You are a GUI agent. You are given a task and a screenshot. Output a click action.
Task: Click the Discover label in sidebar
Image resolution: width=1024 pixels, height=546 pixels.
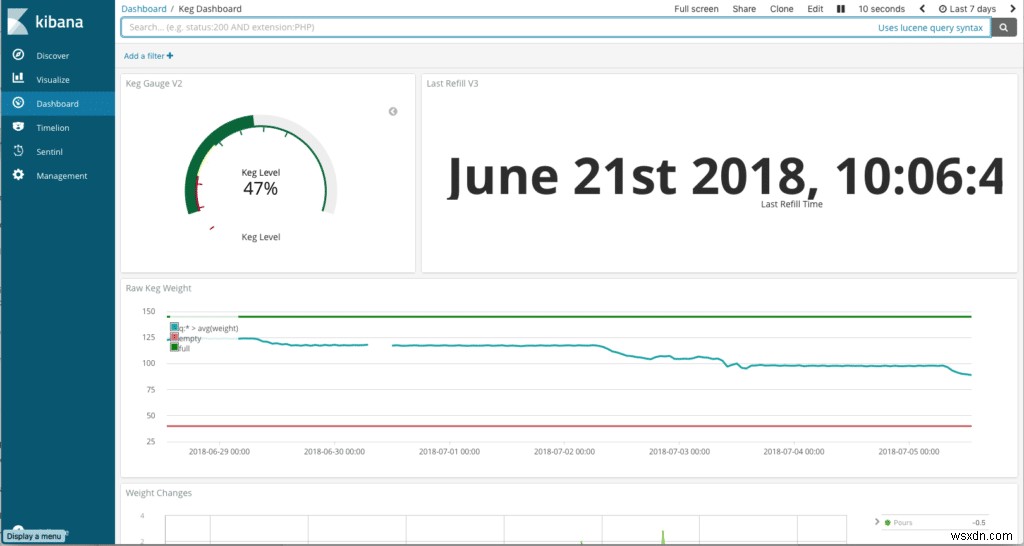pos(53,56)
